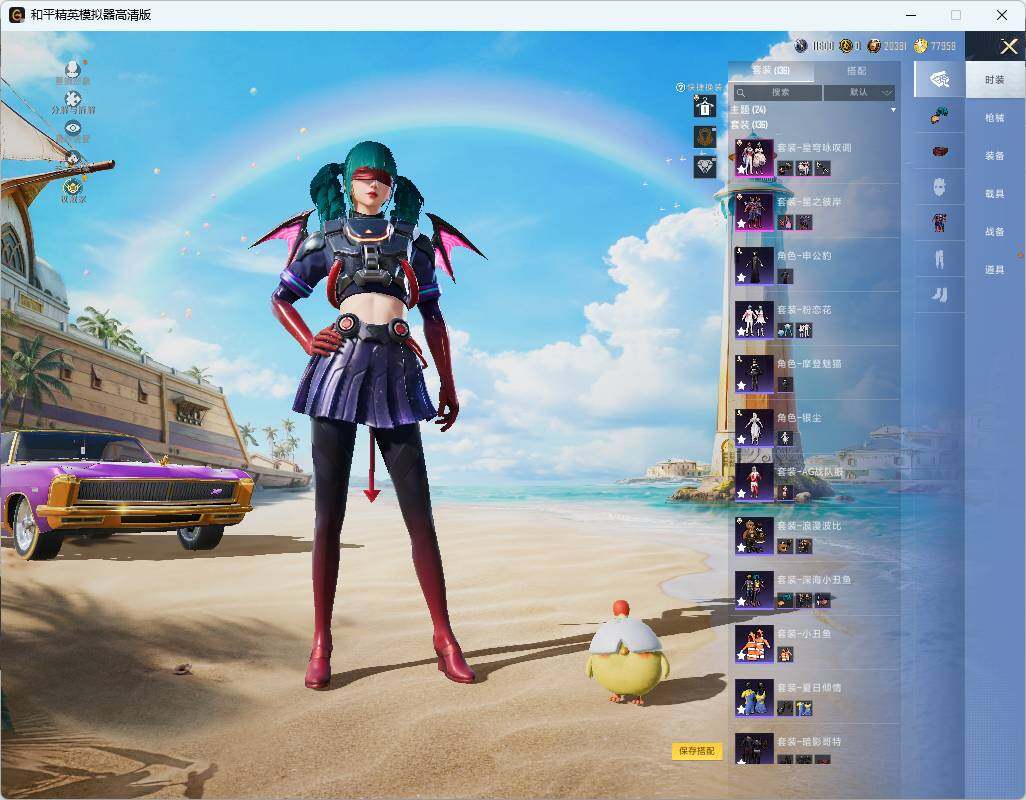Viewport: 1026px width, 800px height.
Task: Open the 装备 equipment category
Action: (995, 156)
